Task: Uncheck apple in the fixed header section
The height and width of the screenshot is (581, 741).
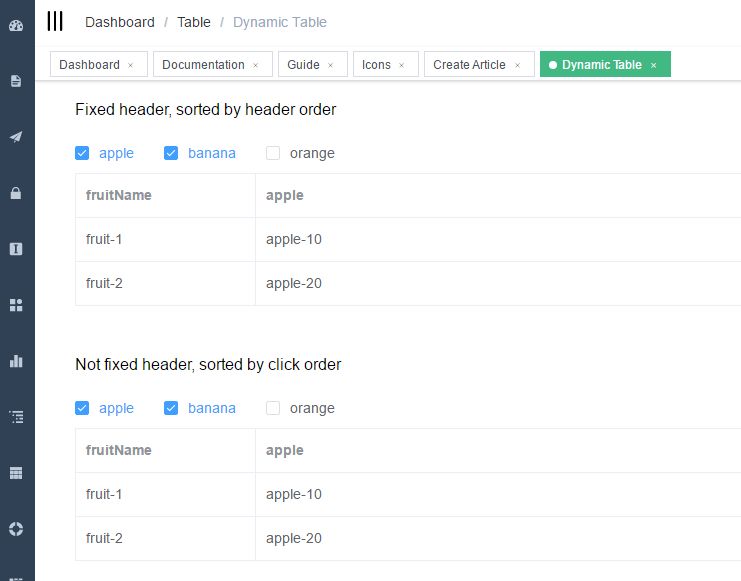Action: (x=82, y=153)
